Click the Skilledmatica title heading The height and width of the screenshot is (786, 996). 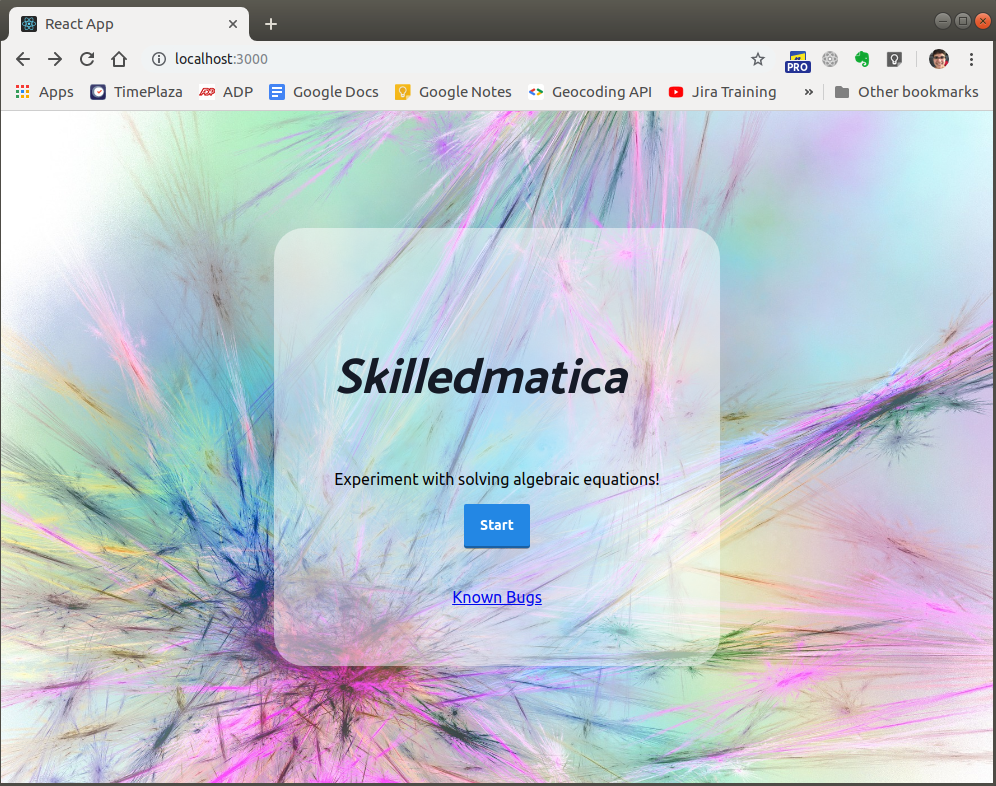(483, 377)
